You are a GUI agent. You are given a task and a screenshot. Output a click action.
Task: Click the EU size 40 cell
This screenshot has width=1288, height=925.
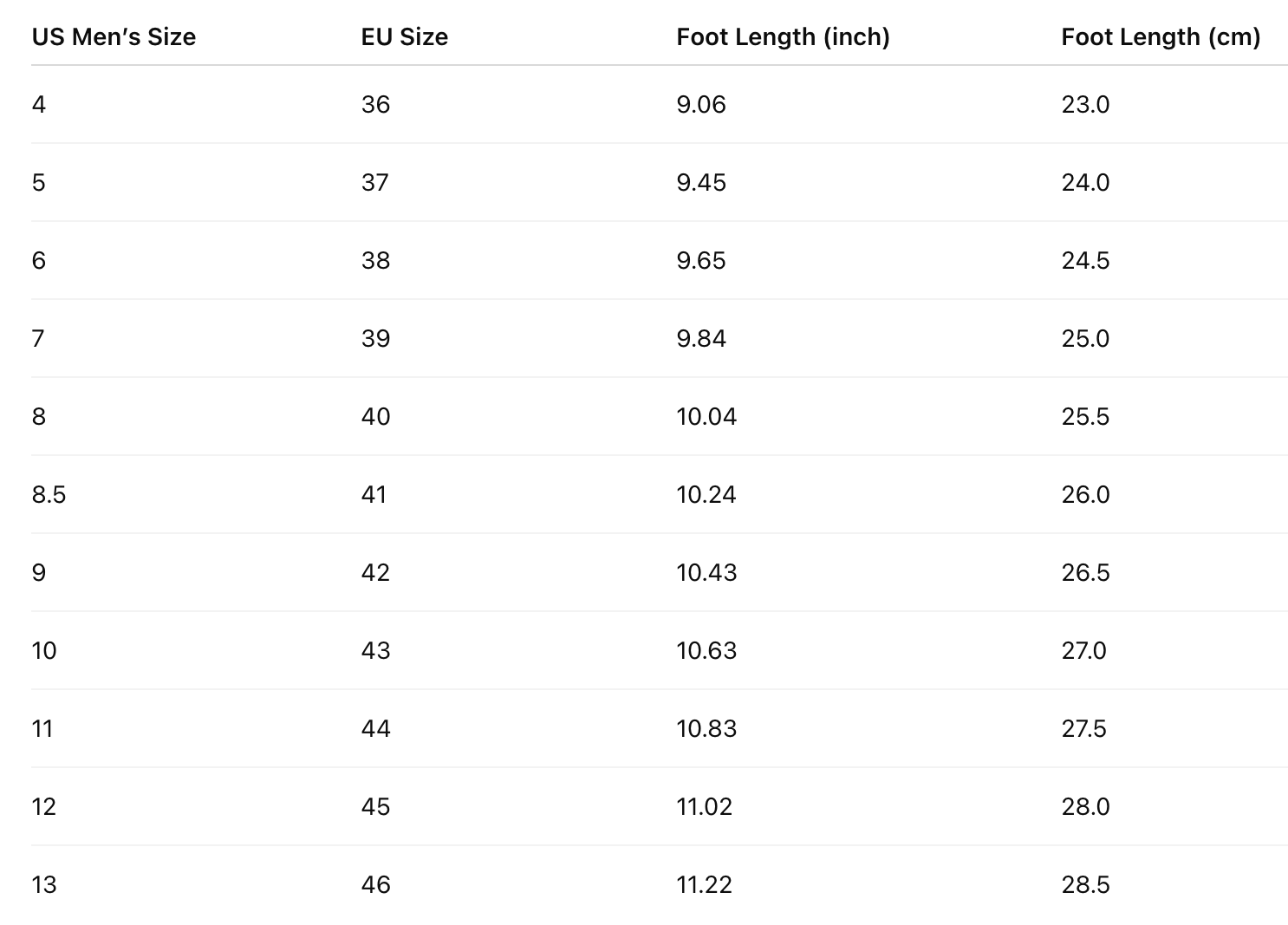pyautogui.click(x=375, y=417)
